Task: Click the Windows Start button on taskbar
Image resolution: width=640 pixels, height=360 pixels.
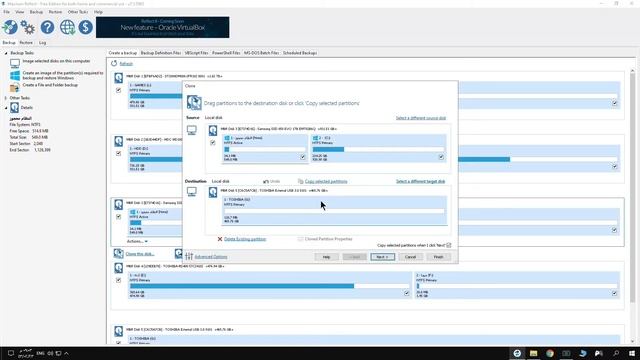Action: [x=632, y=353]
